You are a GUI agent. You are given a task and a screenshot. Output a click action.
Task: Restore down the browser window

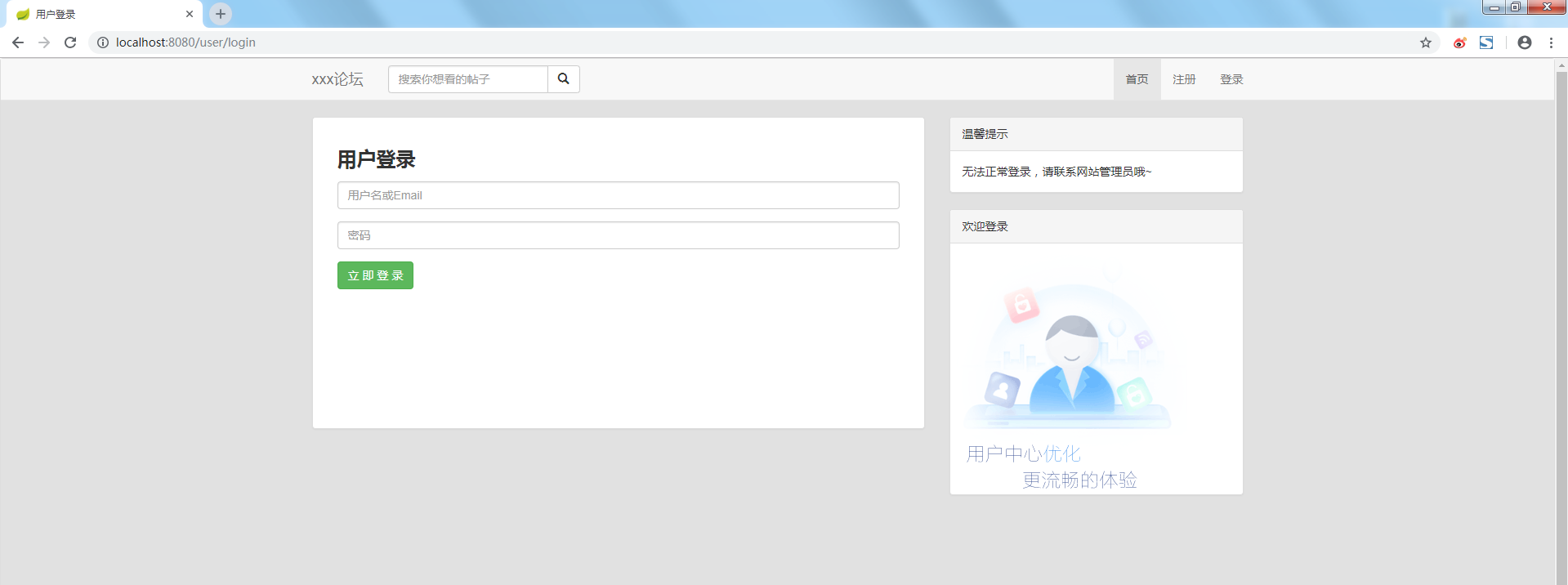(x=1516, y=7)
